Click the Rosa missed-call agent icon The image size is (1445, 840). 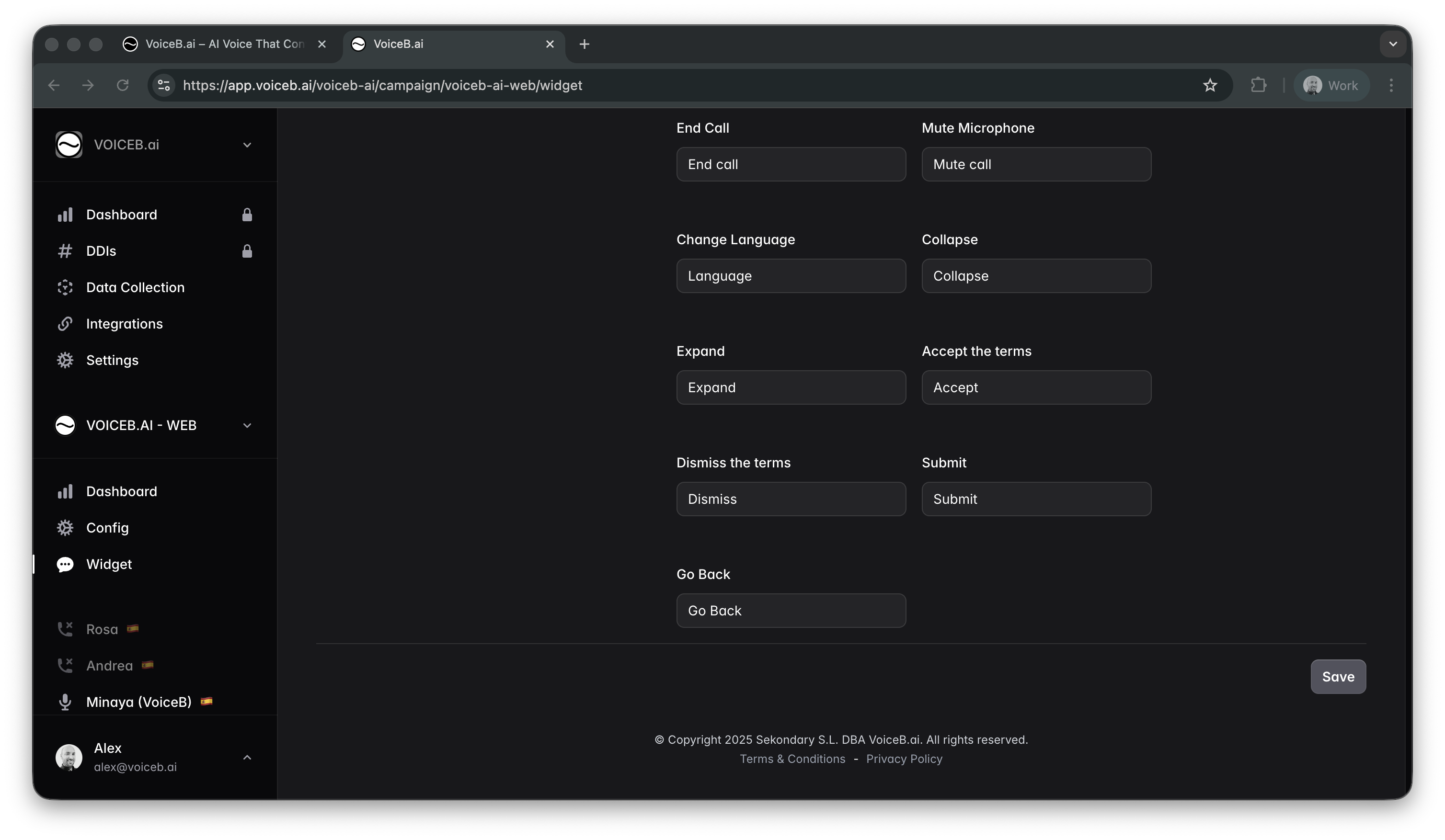tap(65, 629)
